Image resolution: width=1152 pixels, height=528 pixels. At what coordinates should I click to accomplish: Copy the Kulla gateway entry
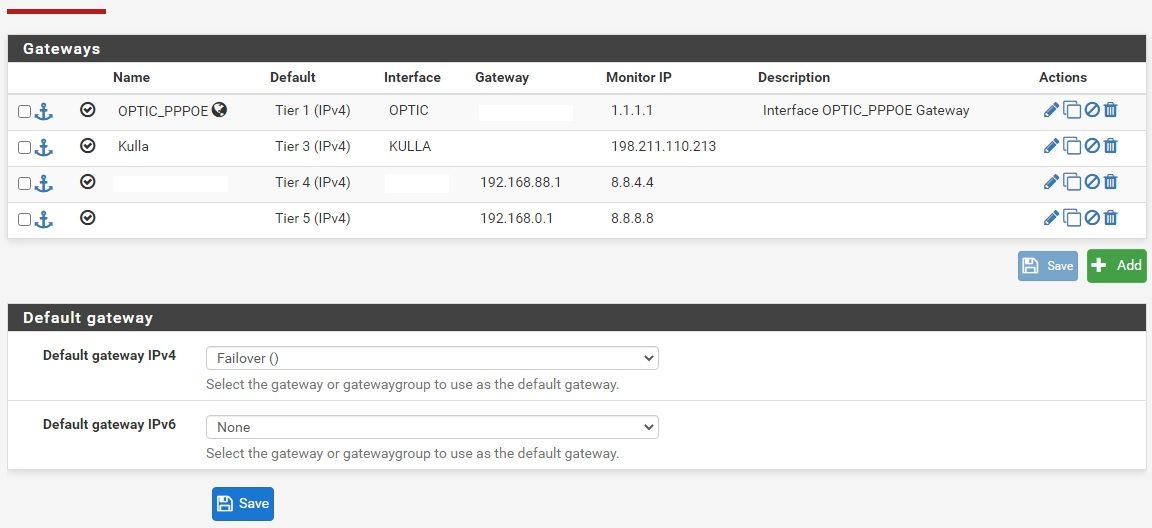tap(1072, 146)
